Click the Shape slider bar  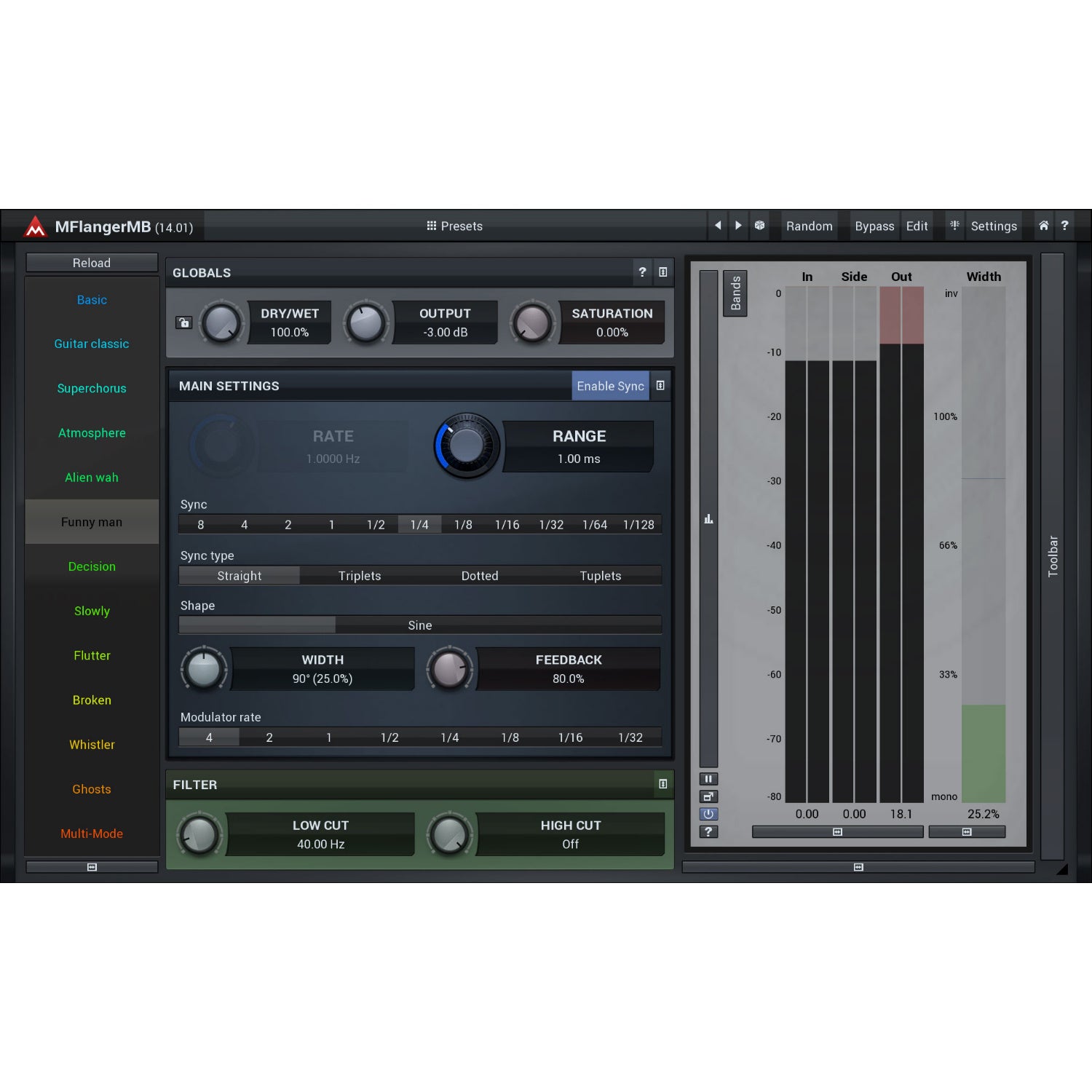coord(420,625)
